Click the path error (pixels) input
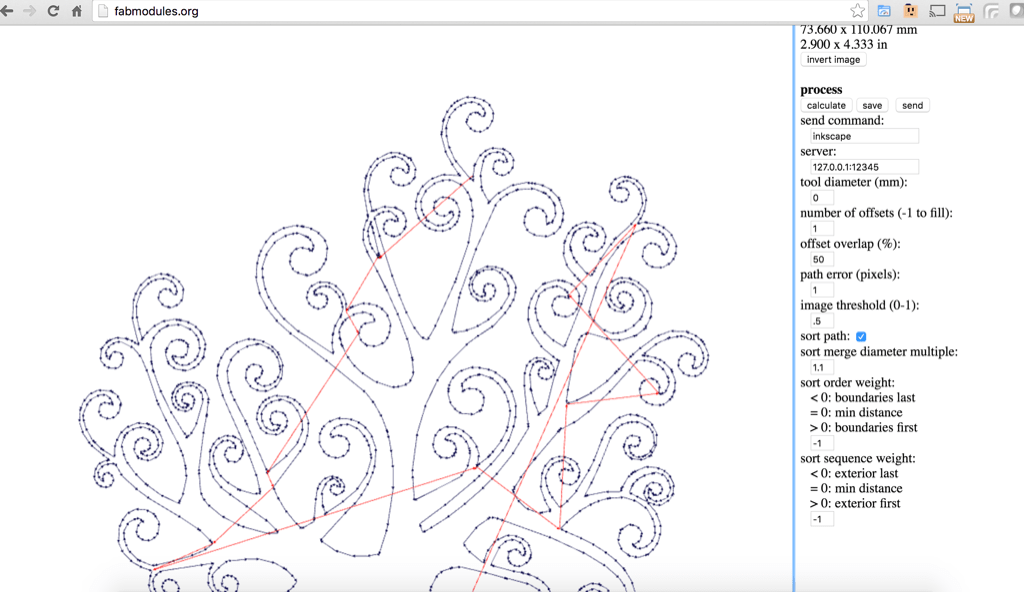 [x=822, y=289]
